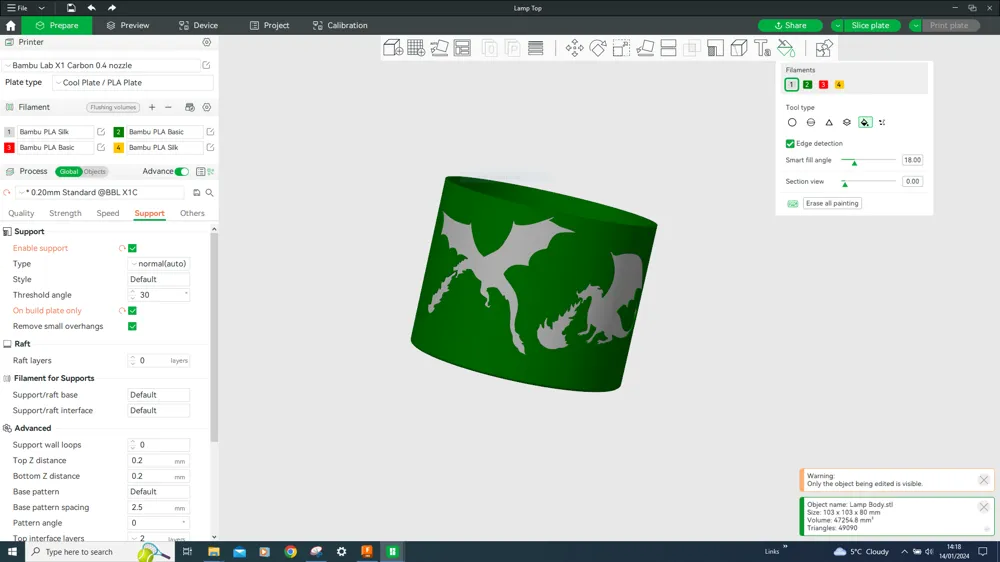Search process settings with the magnifier icon

[x=209, y=192]
